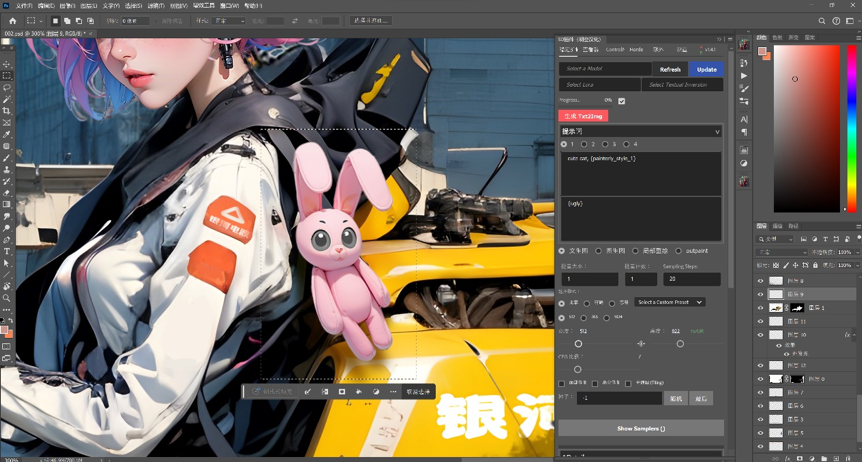Toggle the checkbox next to Progress 0%

[x=622, y=101]
